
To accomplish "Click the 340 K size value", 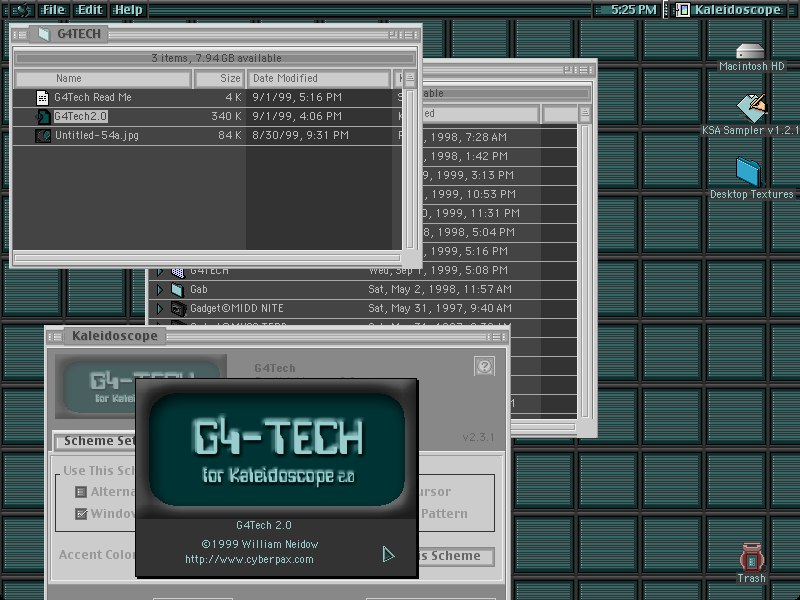I will pyautogui.click(x=227, y=116).
